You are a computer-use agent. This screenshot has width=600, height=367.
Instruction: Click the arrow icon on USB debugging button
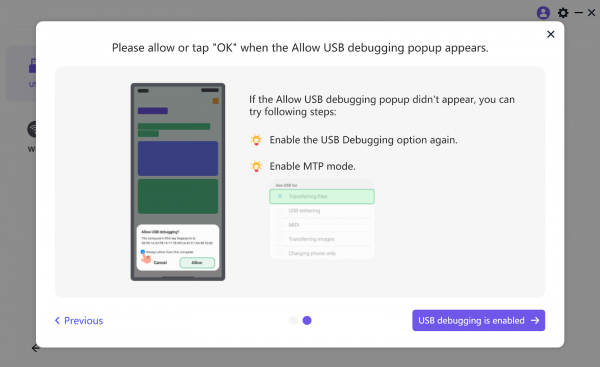535,320
